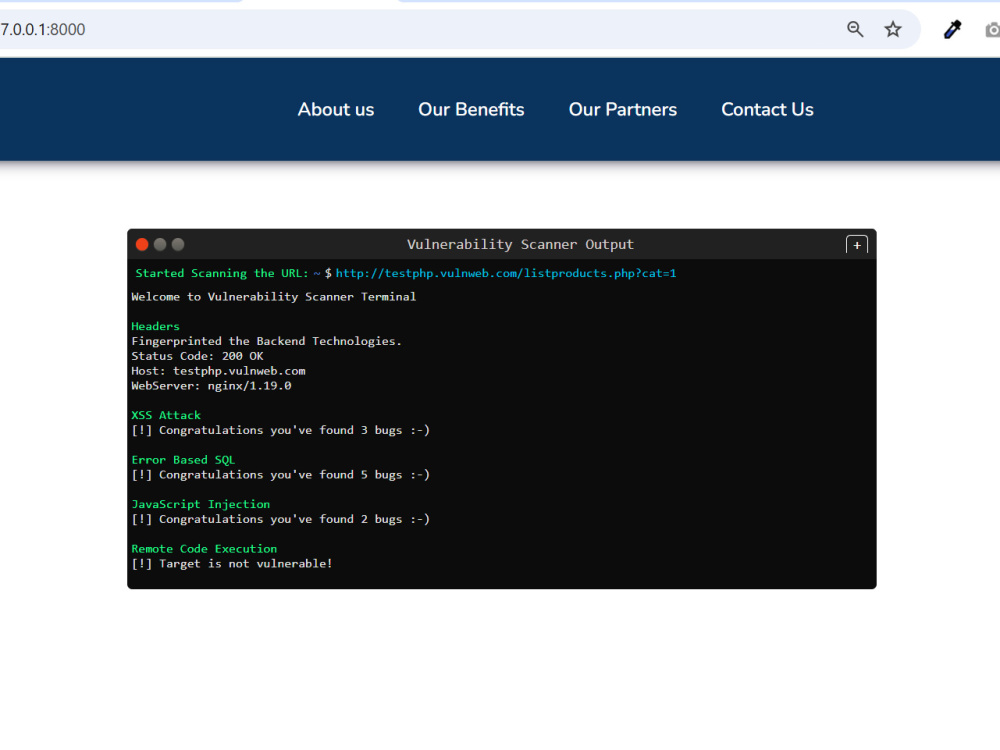1000x750 pixels.
Task: Bookmark this page with the star icon
Action: click(893, 29)
